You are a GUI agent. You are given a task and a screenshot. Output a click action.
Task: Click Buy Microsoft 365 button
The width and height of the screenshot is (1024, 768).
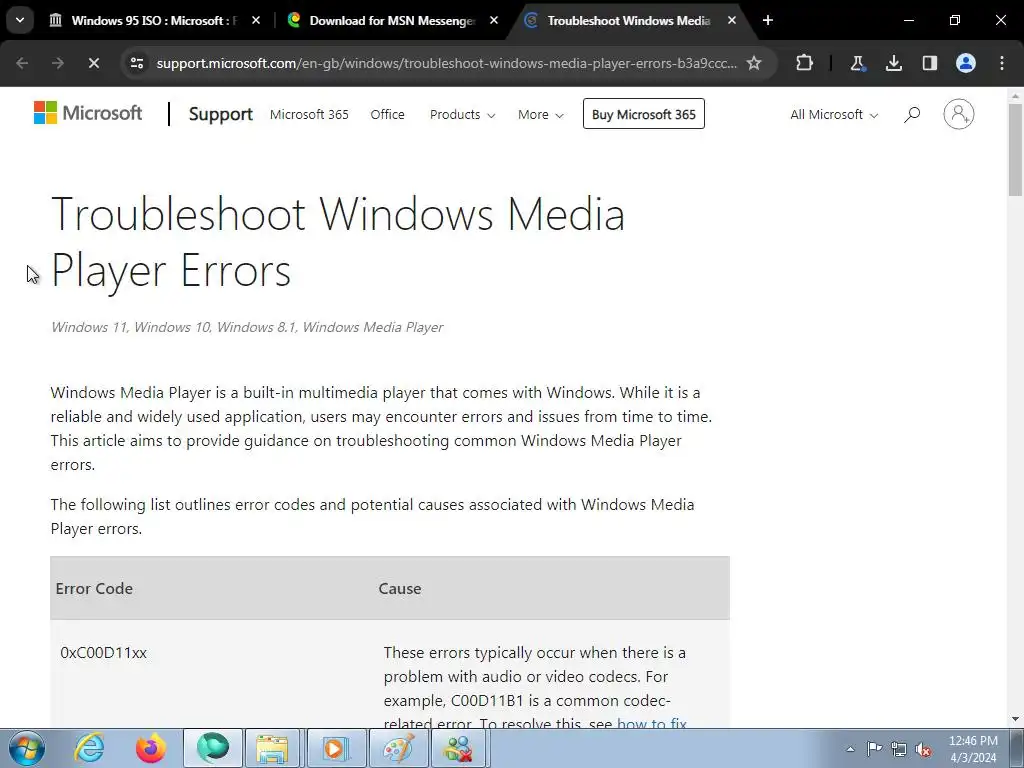[x=643, y=114]
